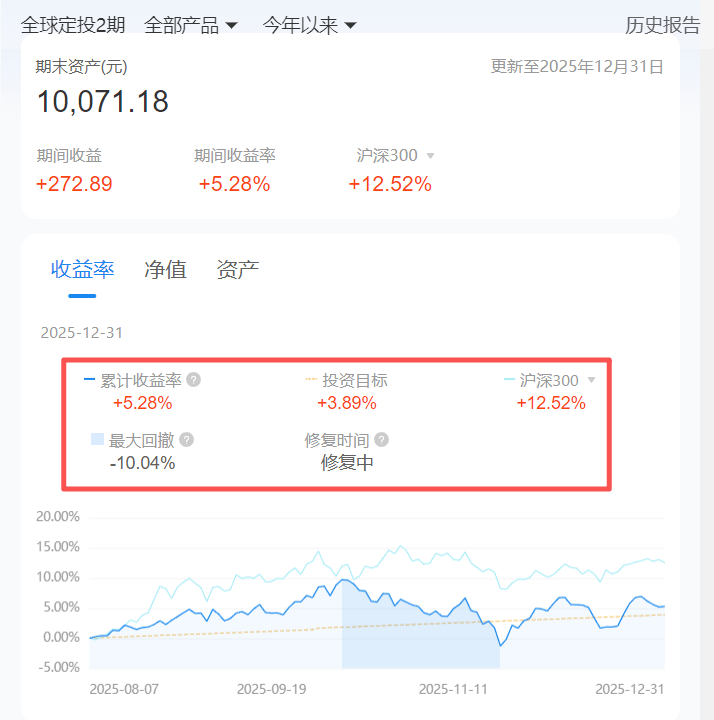Switch to the 资产 tab
This screenshot has height=720, width=714.
[238, 269]
